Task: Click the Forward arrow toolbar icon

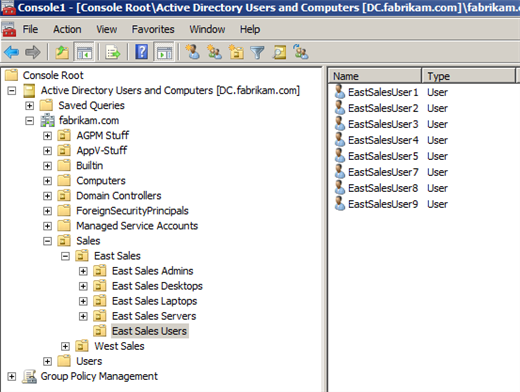Action: (33, 52)
